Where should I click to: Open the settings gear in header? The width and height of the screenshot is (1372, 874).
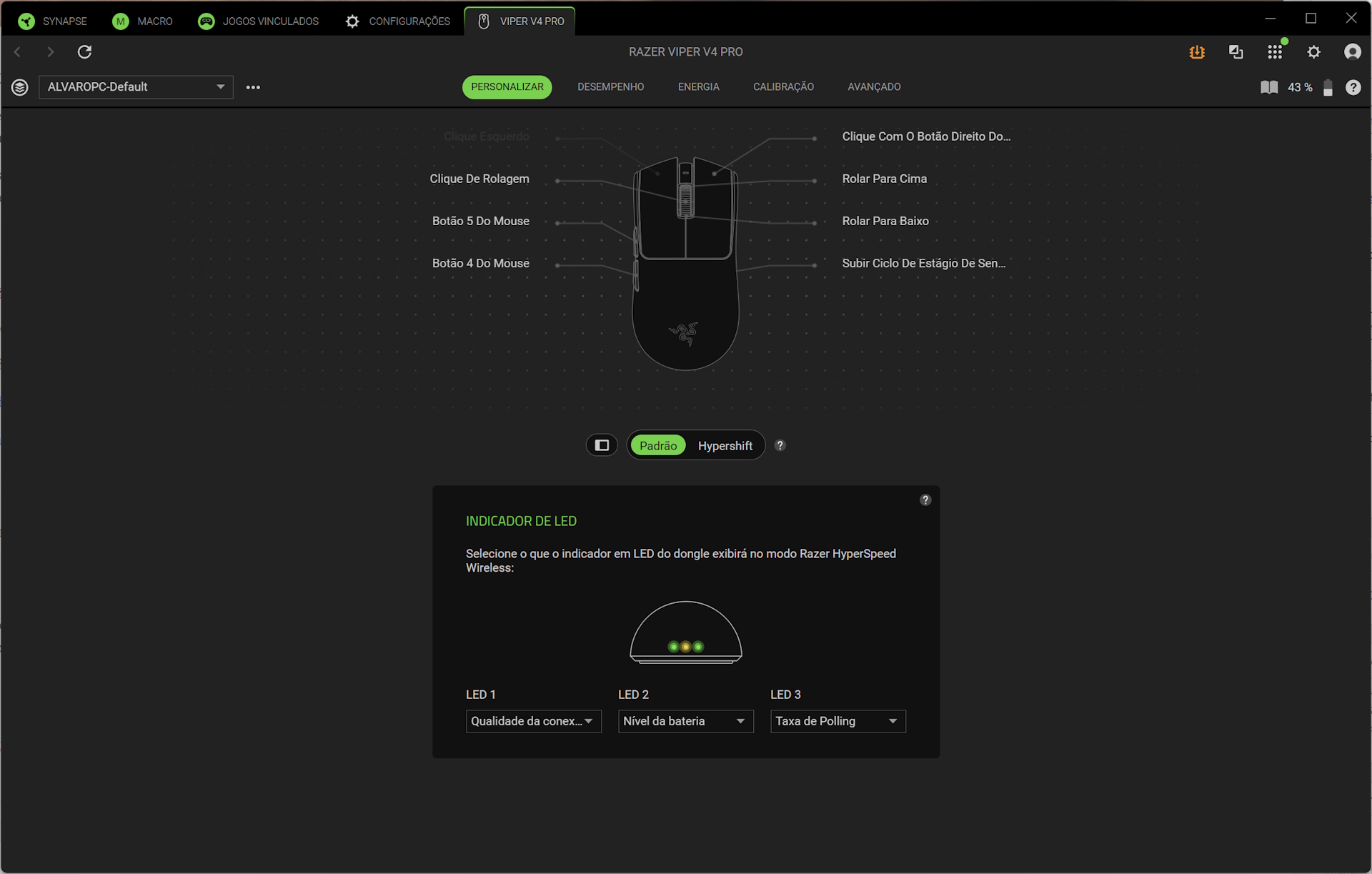(x=1313, y=51)
